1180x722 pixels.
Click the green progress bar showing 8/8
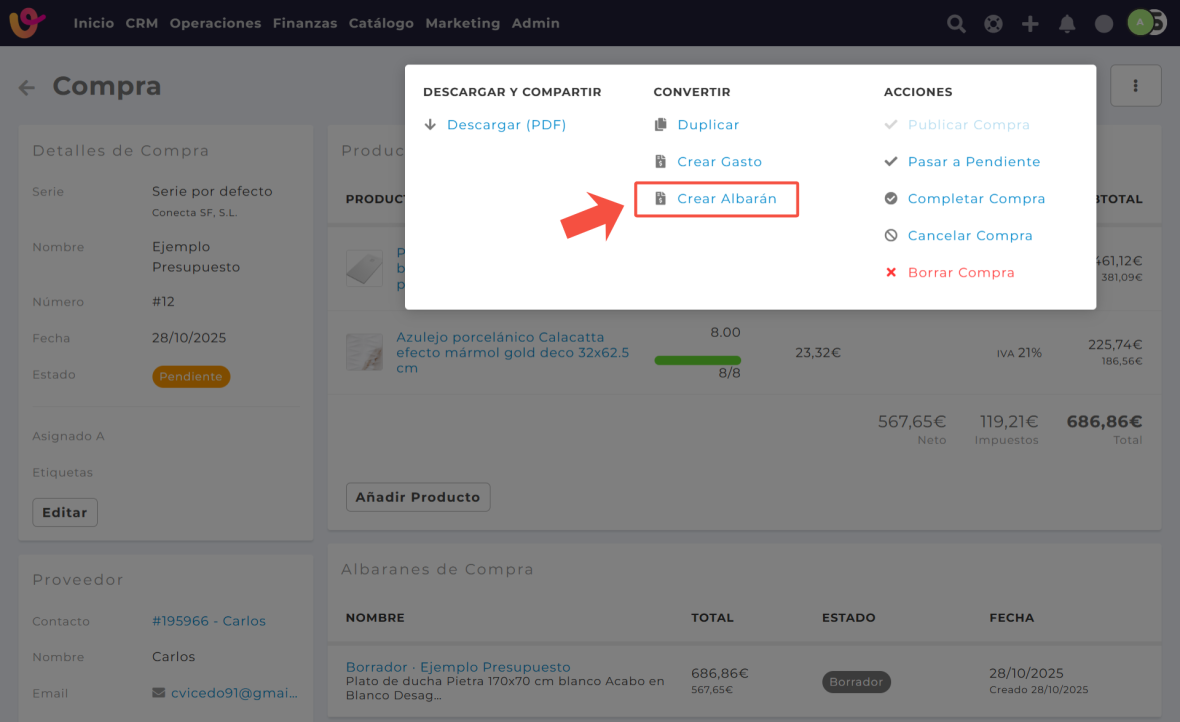click(x=697, y=360)
